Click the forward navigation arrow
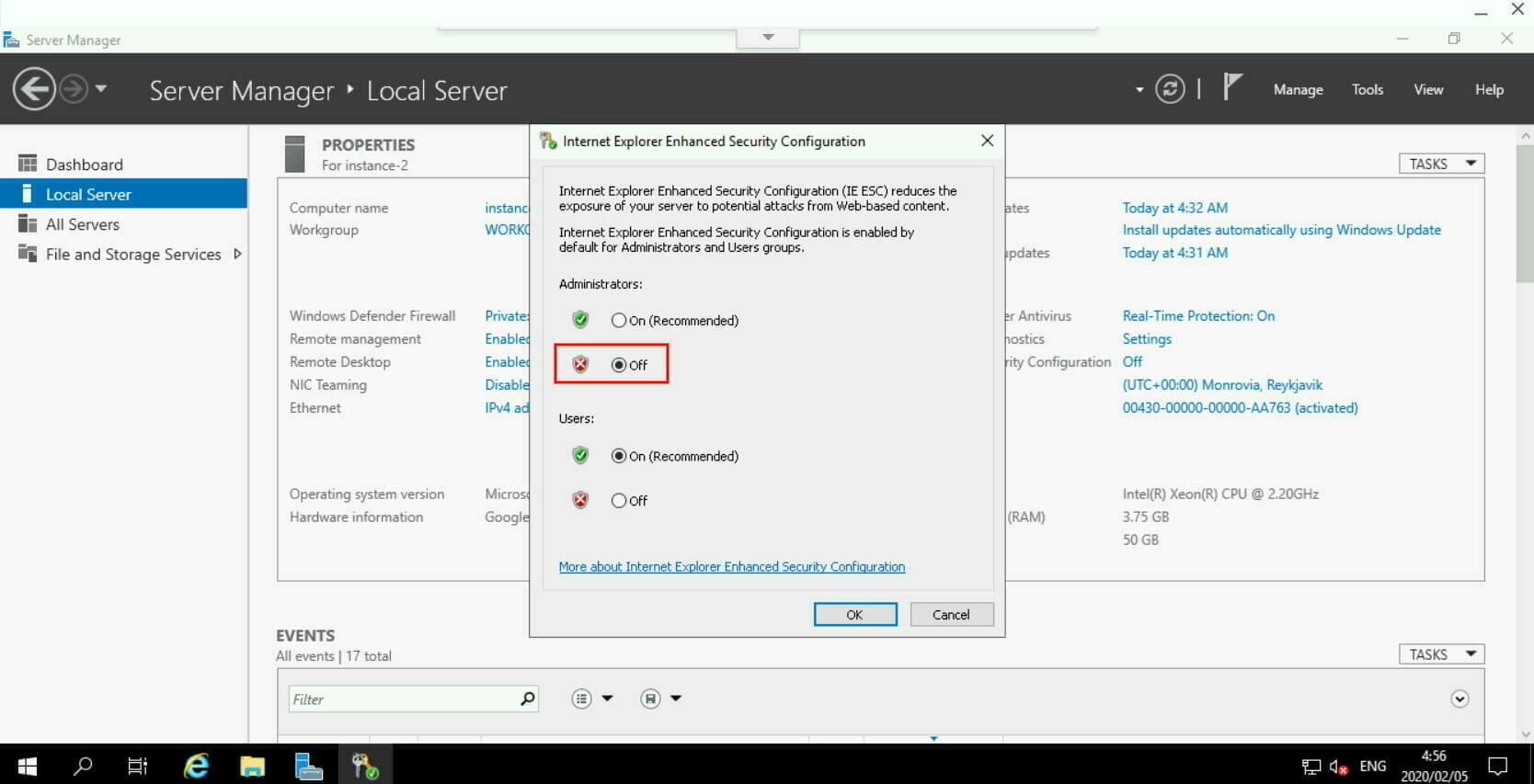 [x=74, y=89]
